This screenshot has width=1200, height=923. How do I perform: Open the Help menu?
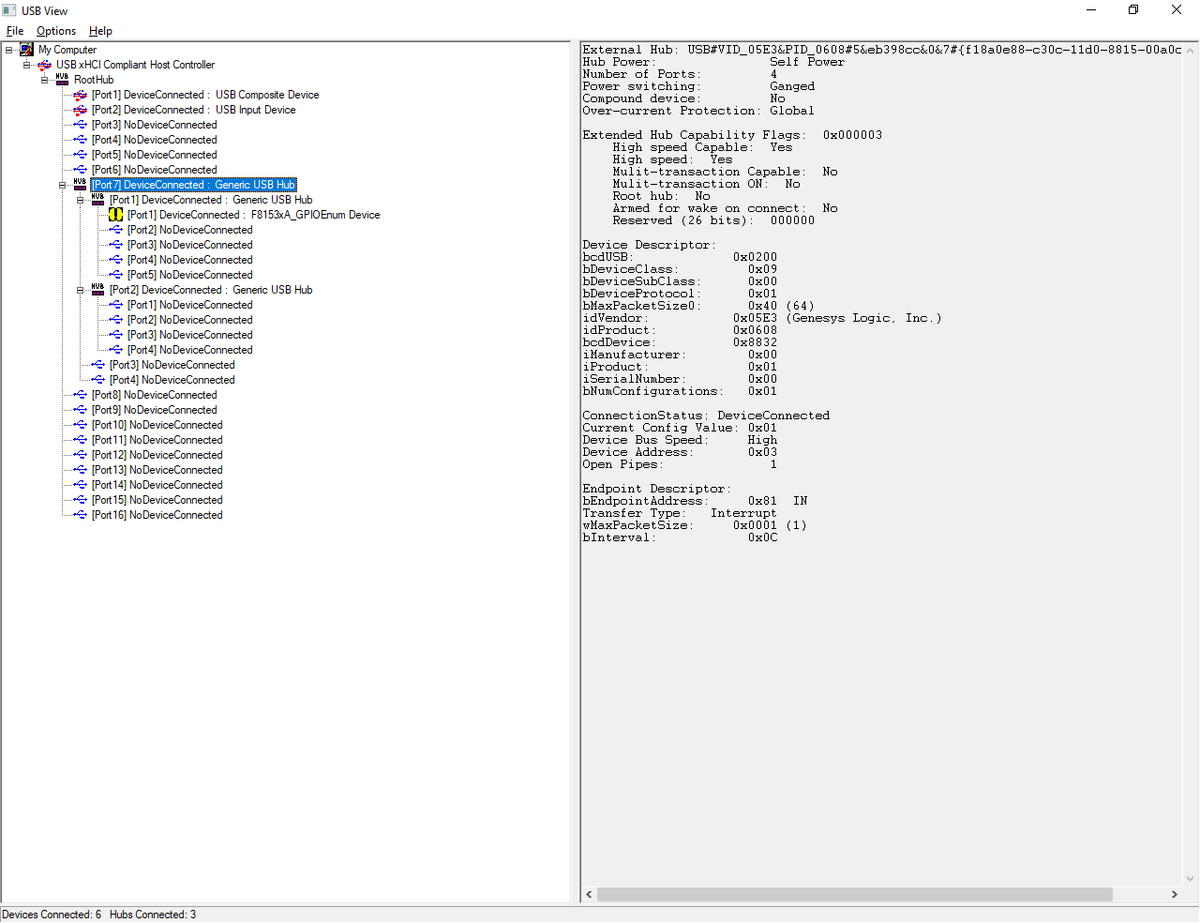100,31
